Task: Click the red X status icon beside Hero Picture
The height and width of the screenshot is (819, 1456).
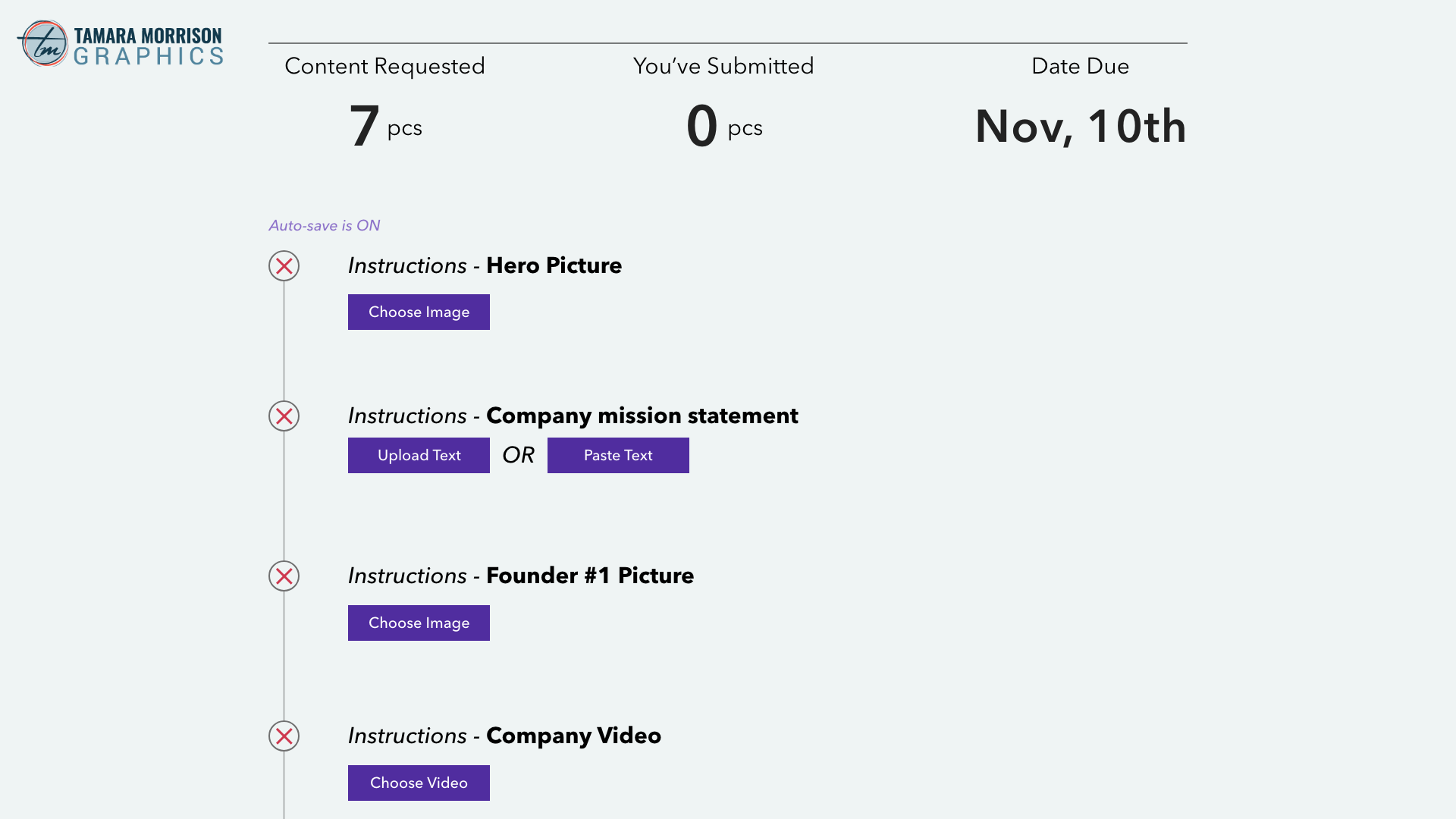Action: [x=284, y=266]
